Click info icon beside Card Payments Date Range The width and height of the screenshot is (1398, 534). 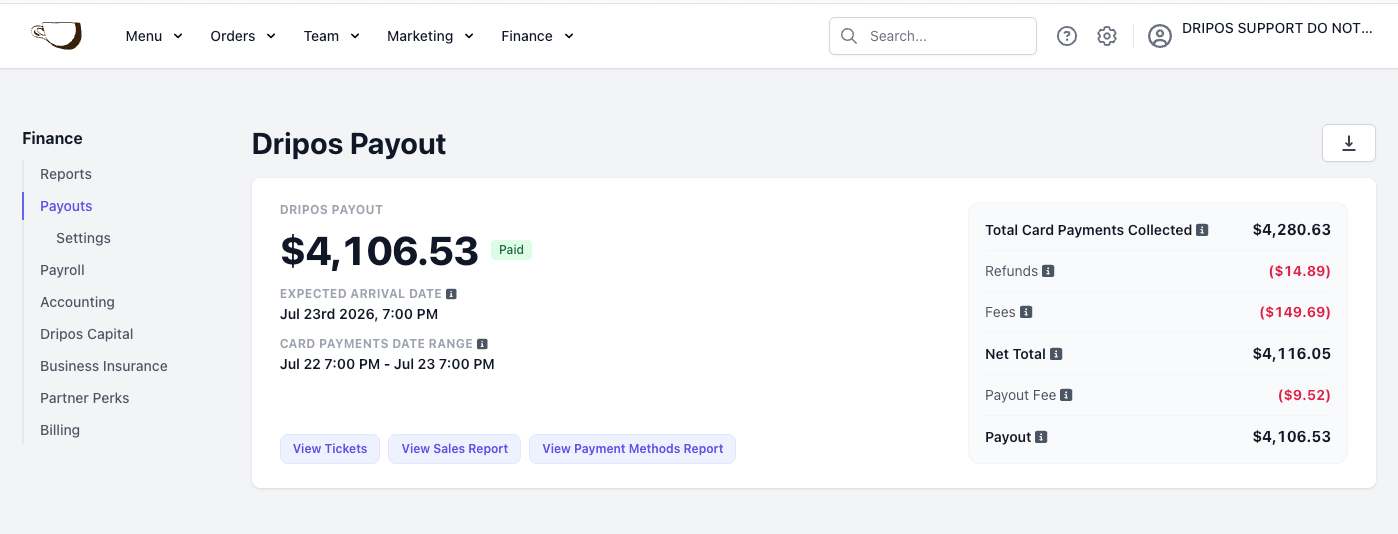tap(482, 344)
